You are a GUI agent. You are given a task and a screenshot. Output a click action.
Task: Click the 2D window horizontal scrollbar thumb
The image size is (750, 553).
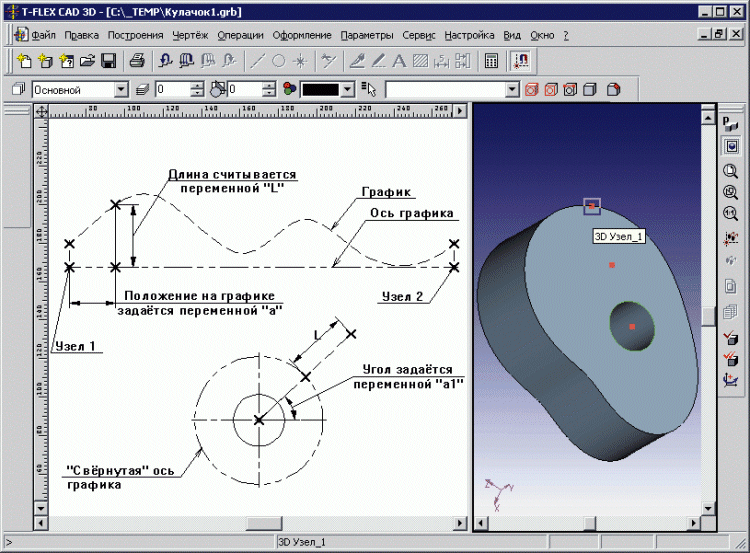(x=264, y=523)
